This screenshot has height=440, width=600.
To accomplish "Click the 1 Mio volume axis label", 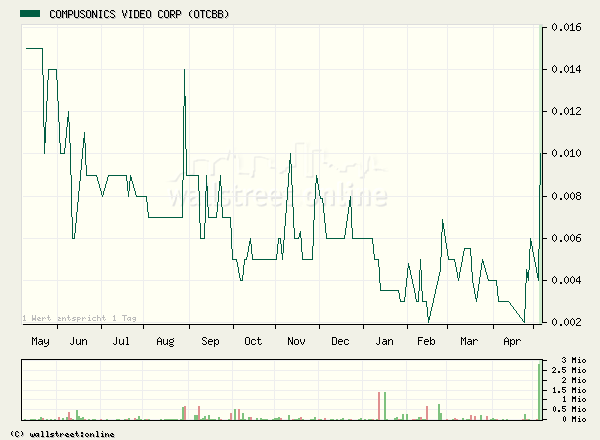I will [574, 399].
